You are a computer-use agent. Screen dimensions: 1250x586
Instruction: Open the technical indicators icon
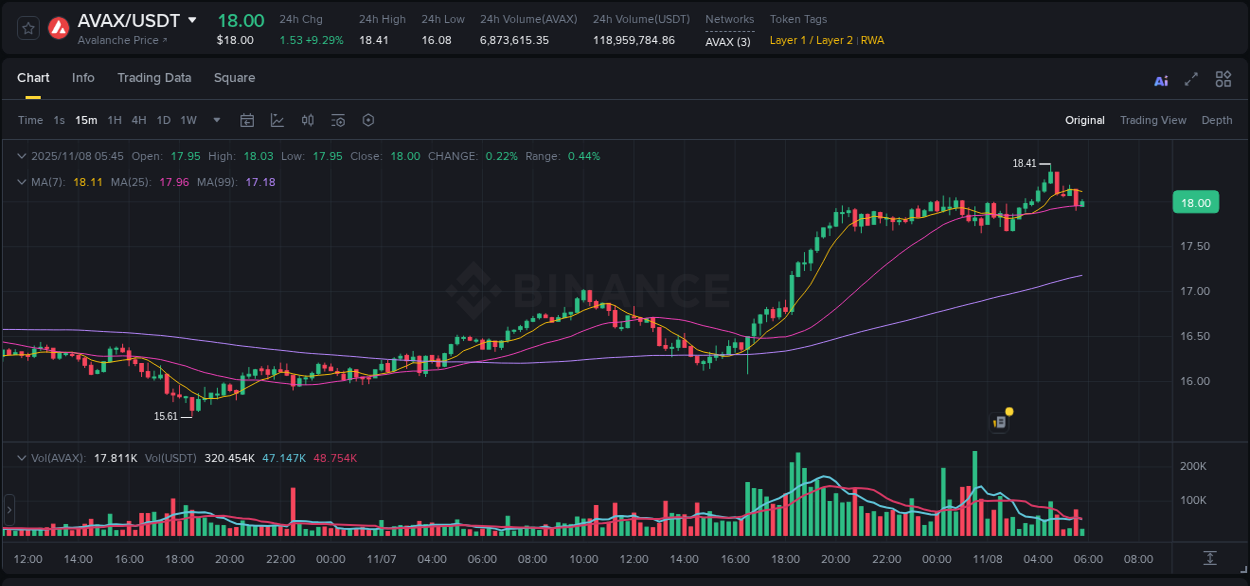[x=337, y=119]
